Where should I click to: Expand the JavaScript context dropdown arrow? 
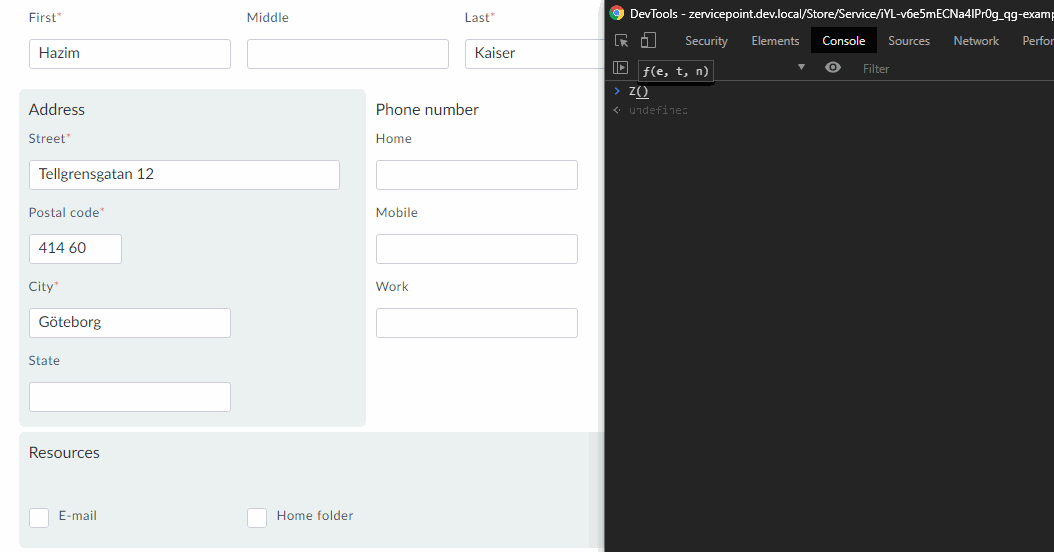click(x=801, y=68)
